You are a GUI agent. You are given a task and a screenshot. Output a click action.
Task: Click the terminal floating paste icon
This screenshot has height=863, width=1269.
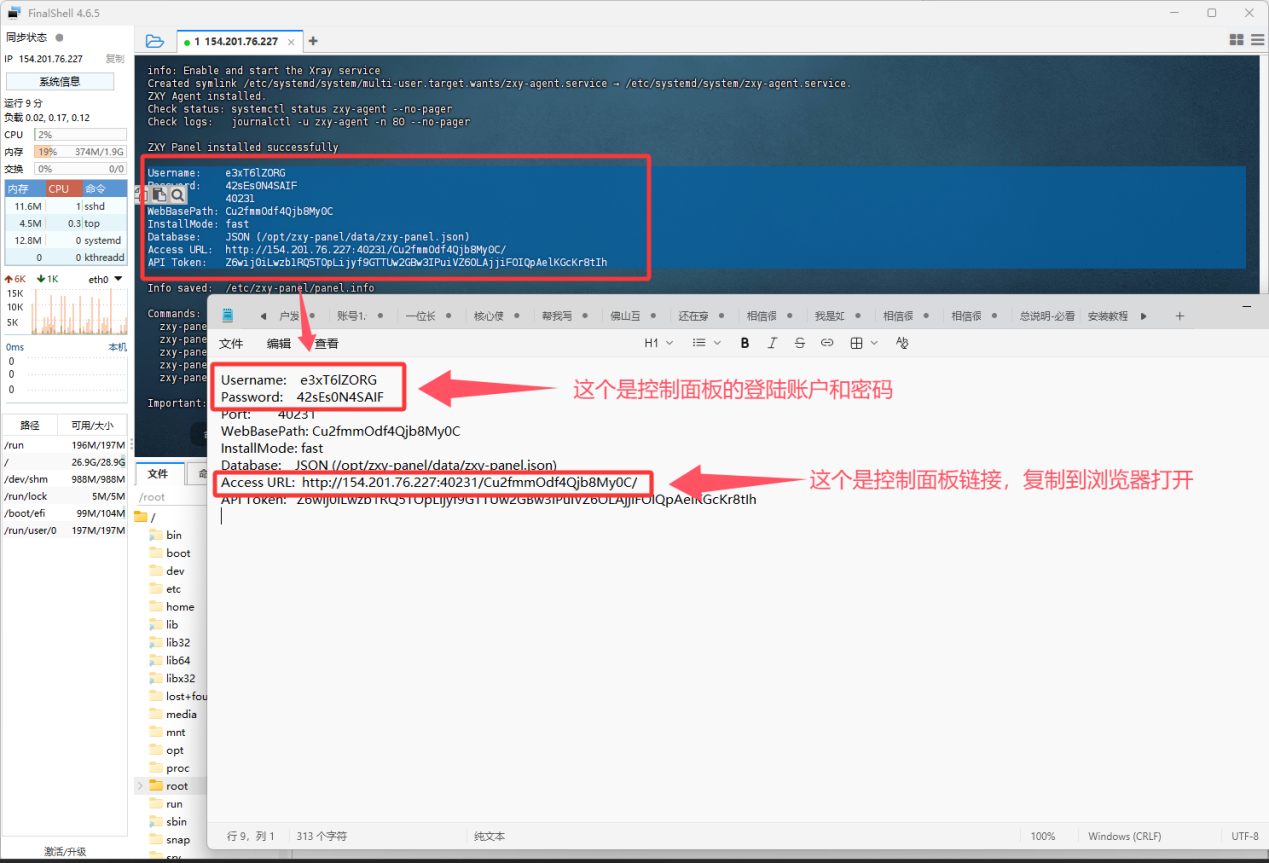tap(160, 195)
